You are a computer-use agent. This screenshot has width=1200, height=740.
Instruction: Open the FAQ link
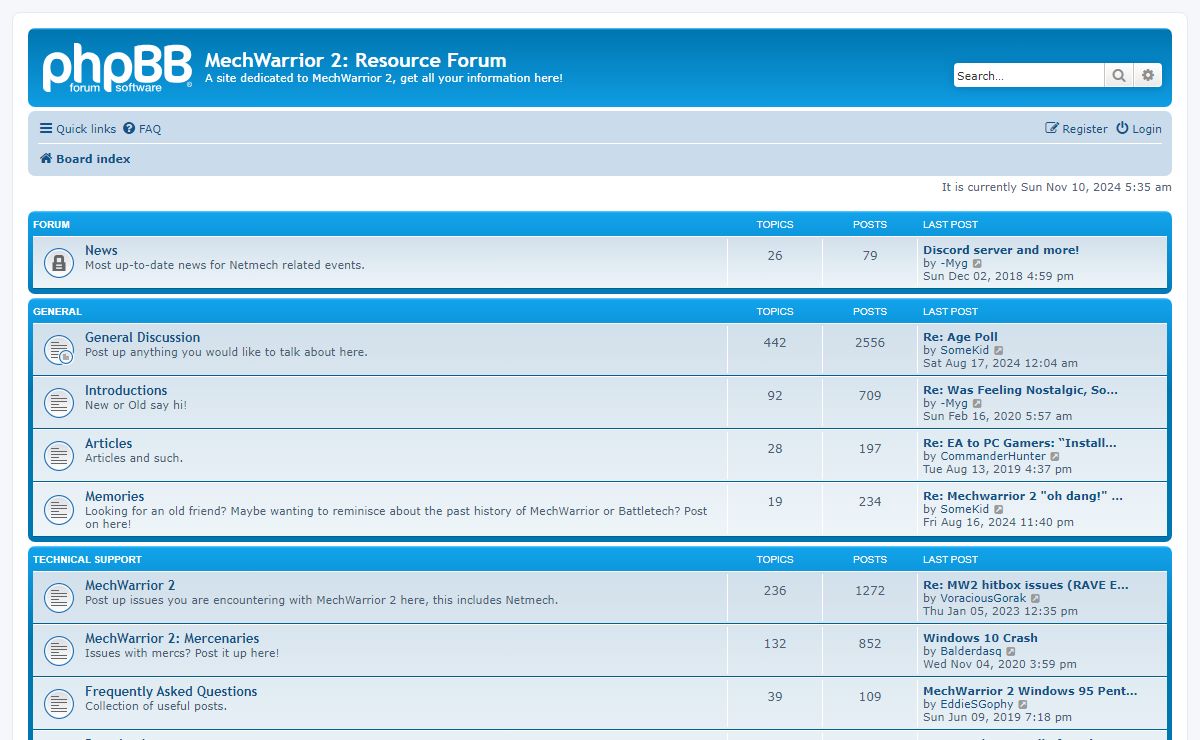(x=142, y=129)
